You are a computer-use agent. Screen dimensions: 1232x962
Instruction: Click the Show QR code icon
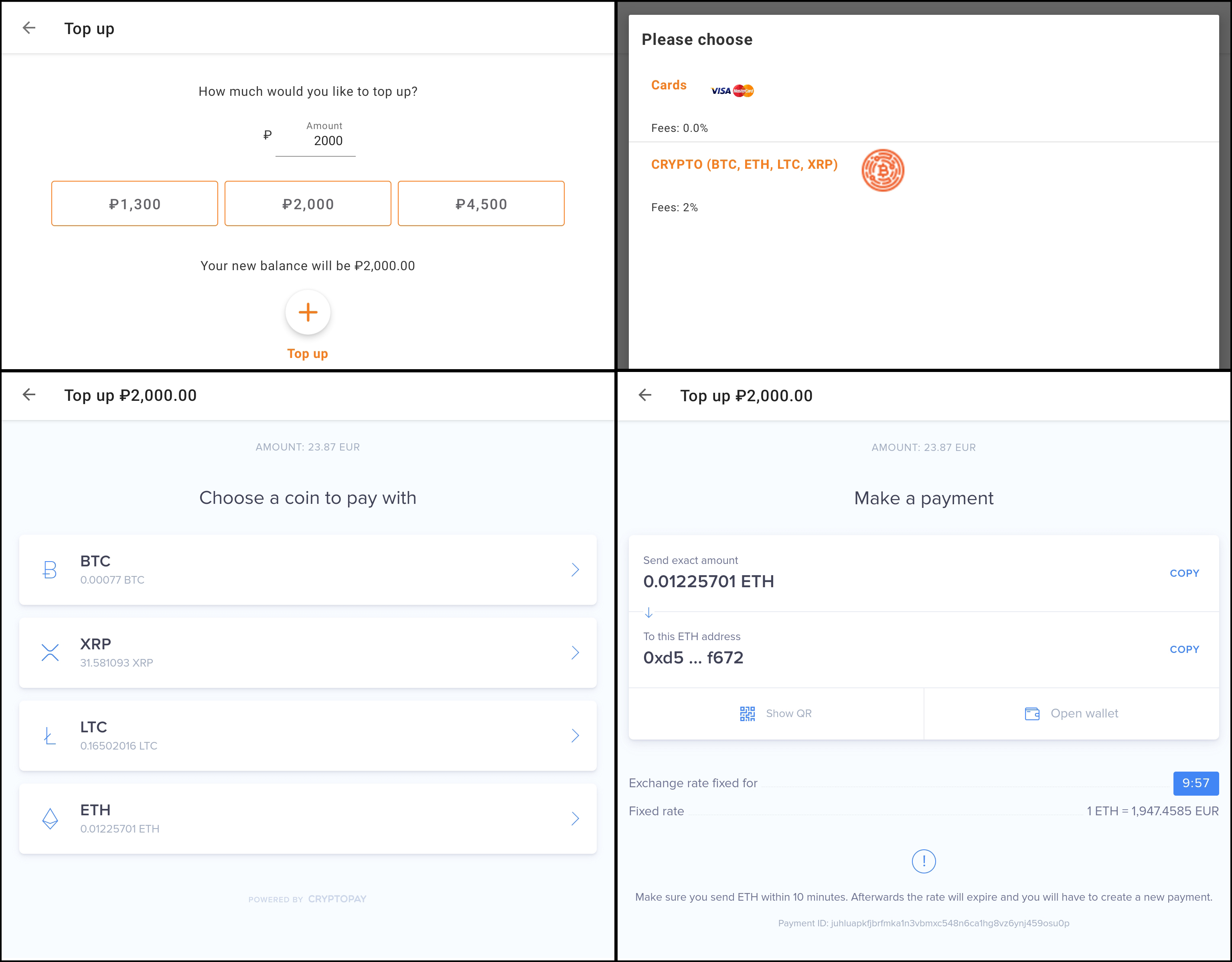747,713
